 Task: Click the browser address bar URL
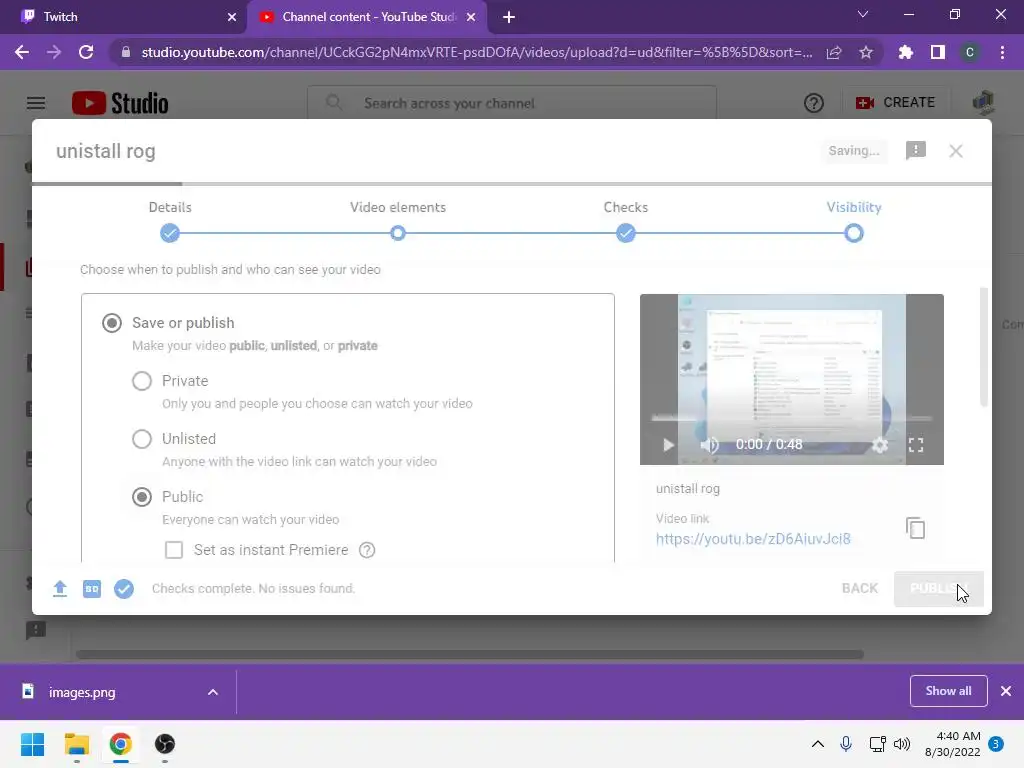click(x=477, y=52)
